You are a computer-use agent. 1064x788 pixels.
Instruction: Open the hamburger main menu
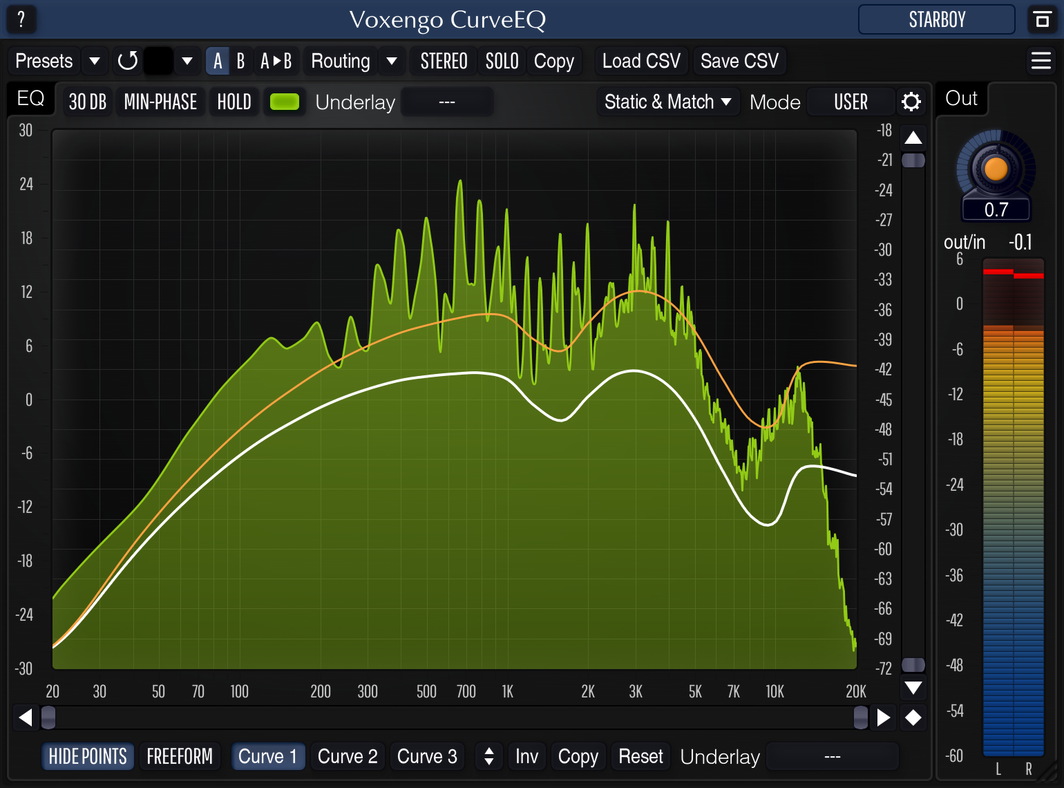pyautogui.click(x=1041, y=60)
